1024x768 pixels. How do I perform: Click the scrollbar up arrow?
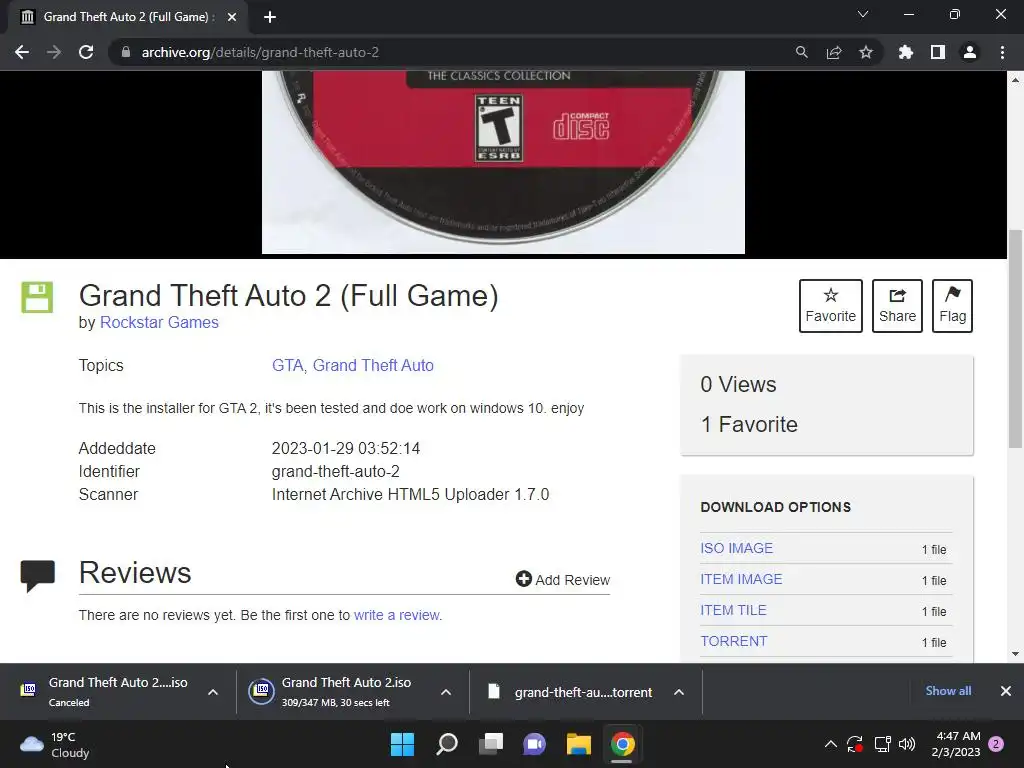[x=1015, y=80]
